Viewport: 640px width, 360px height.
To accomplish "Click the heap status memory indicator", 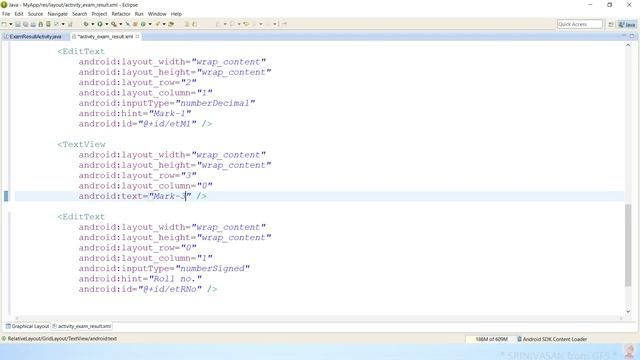I will point(491,339).
